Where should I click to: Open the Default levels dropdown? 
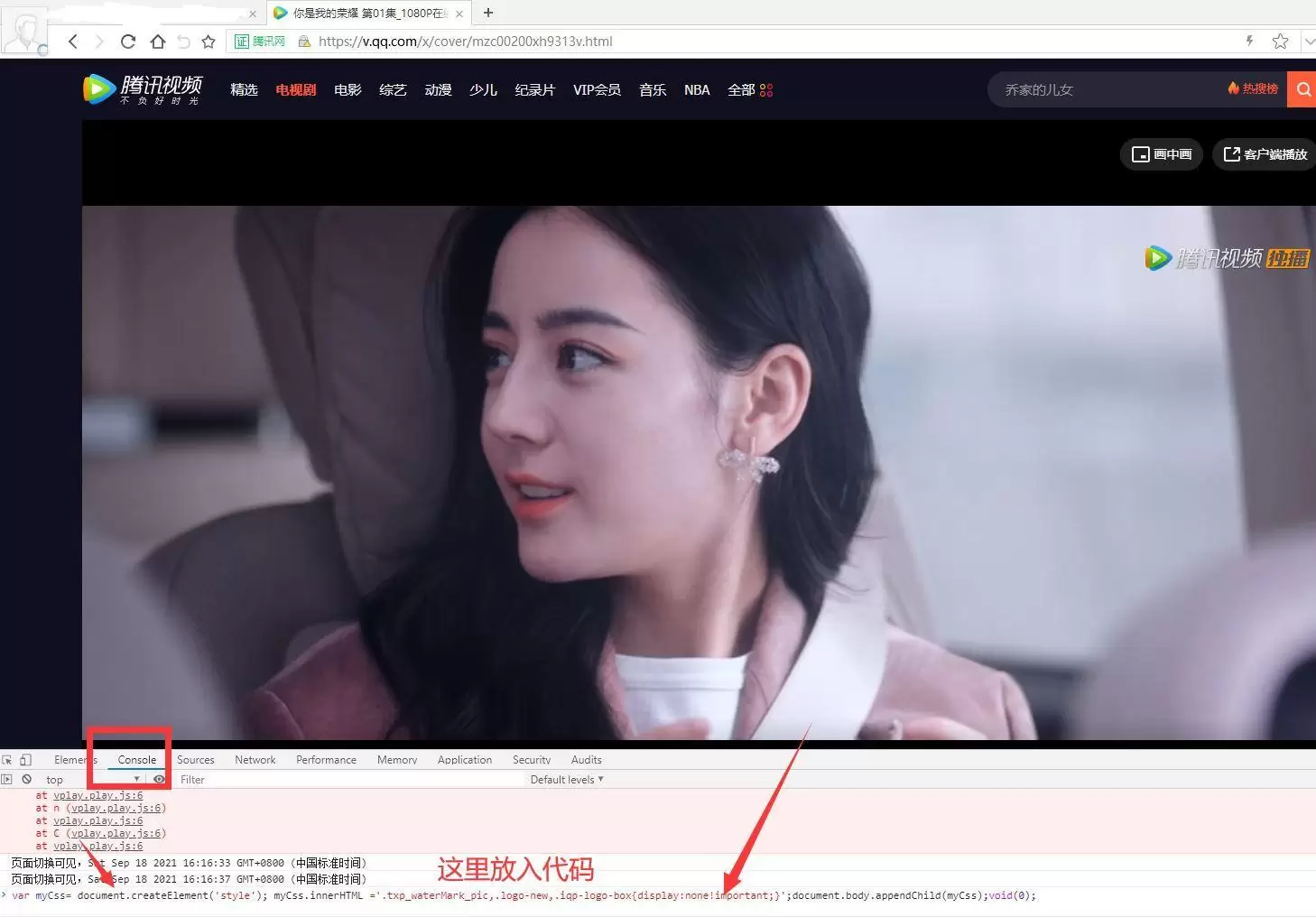tap(567, 779)
